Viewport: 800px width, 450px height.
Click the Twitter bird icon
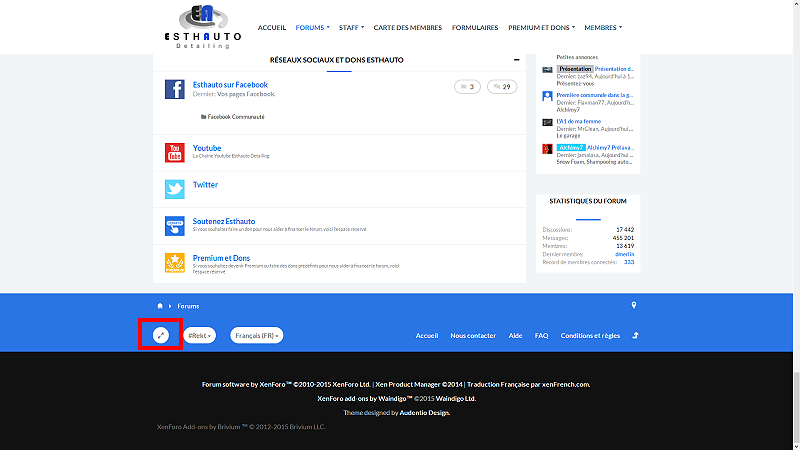(174, 189)
